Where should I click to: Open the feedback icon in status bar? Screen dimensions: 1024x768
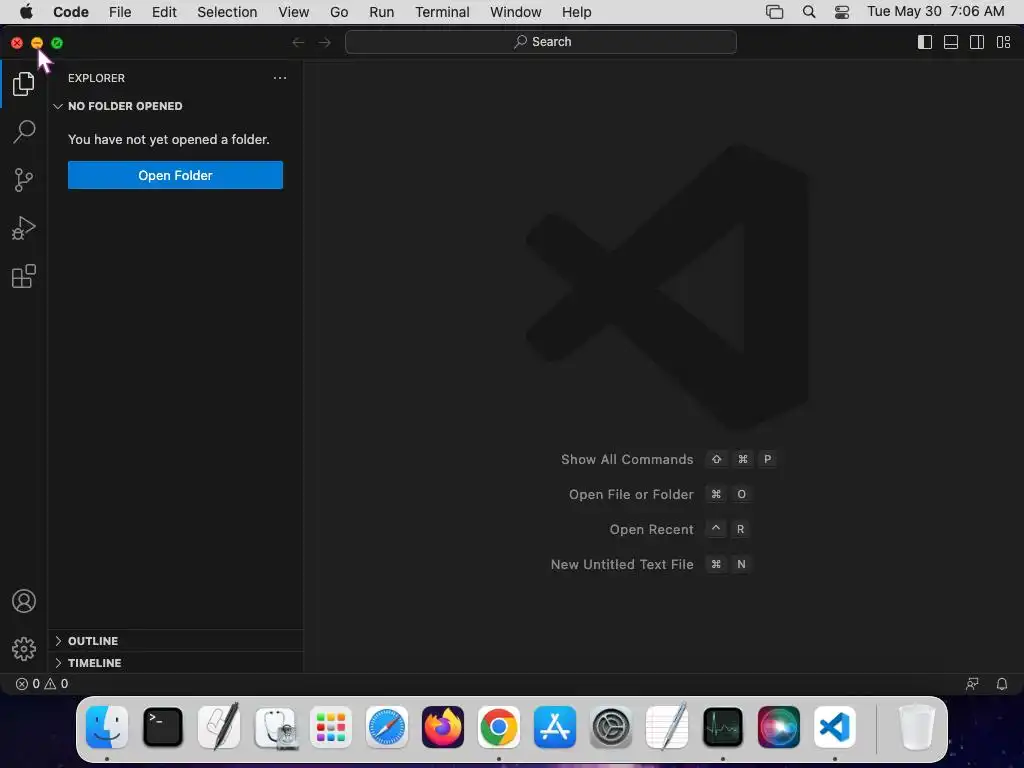click(x=972, y=684)
